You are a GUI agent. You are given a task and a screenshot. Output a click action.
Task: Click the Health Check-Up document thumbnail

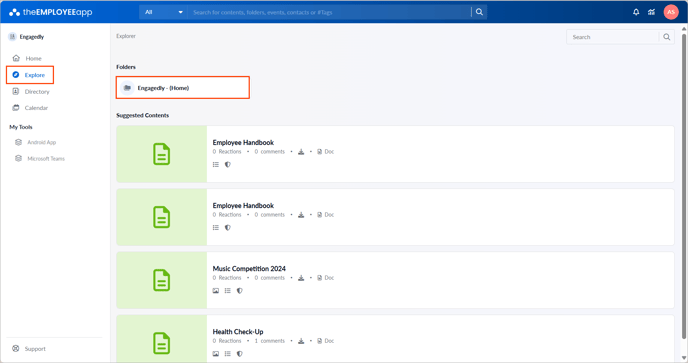click(161, 339)
